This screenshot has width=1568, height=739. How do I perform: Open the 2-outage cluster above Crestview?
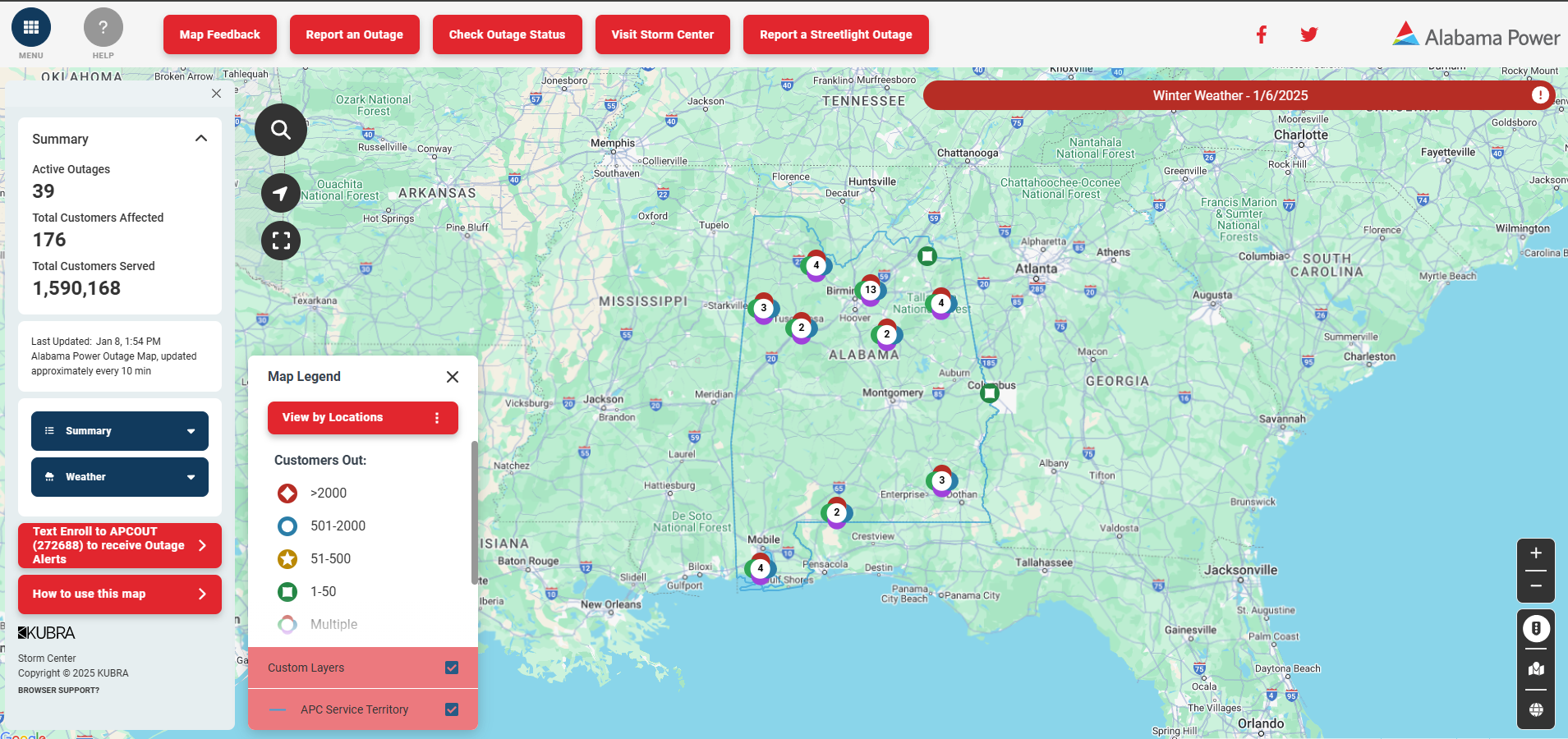tap(837, 512)
